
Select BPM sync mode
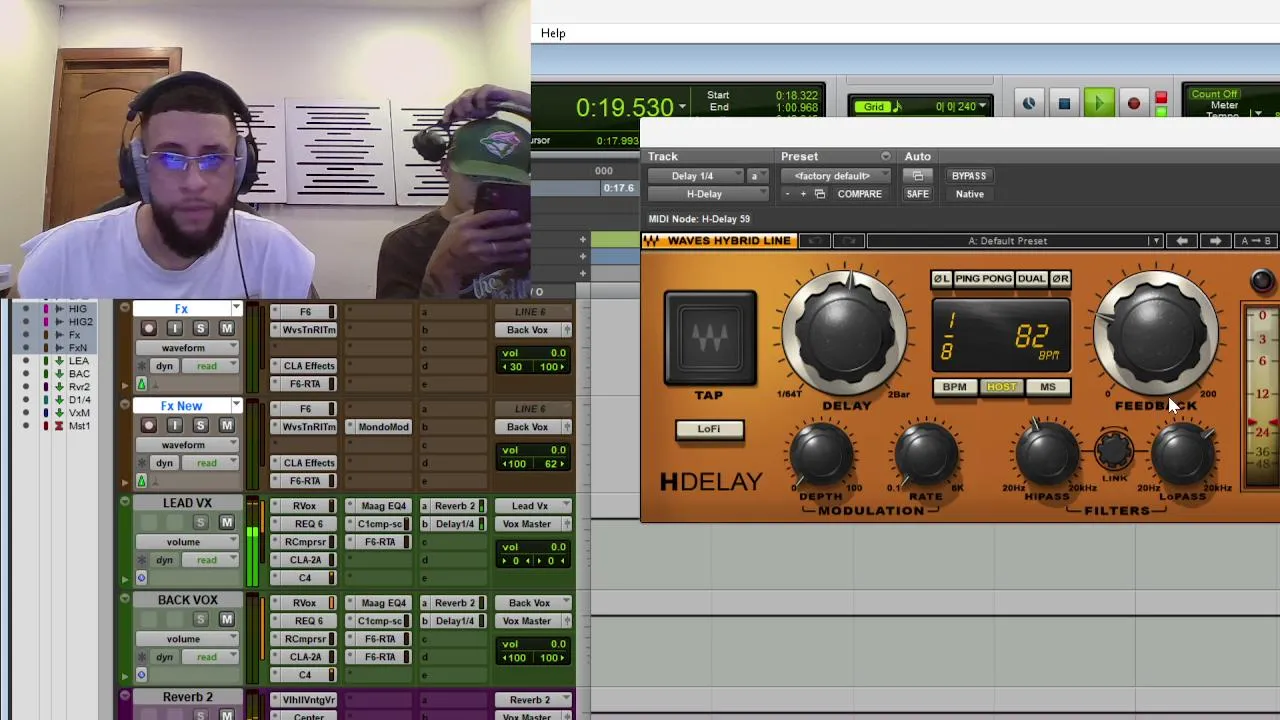954,387
